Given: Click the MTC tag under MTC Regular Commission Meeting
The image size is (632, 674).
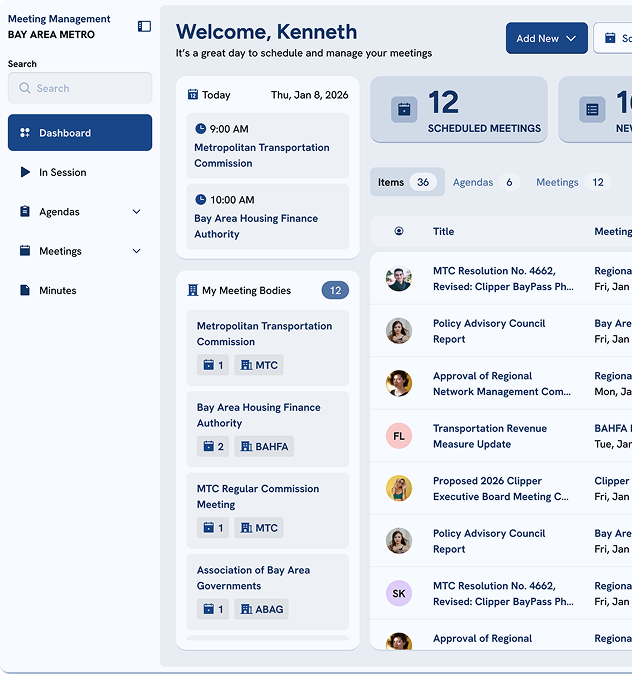Looking at the screenshot, I should [259, 527].
